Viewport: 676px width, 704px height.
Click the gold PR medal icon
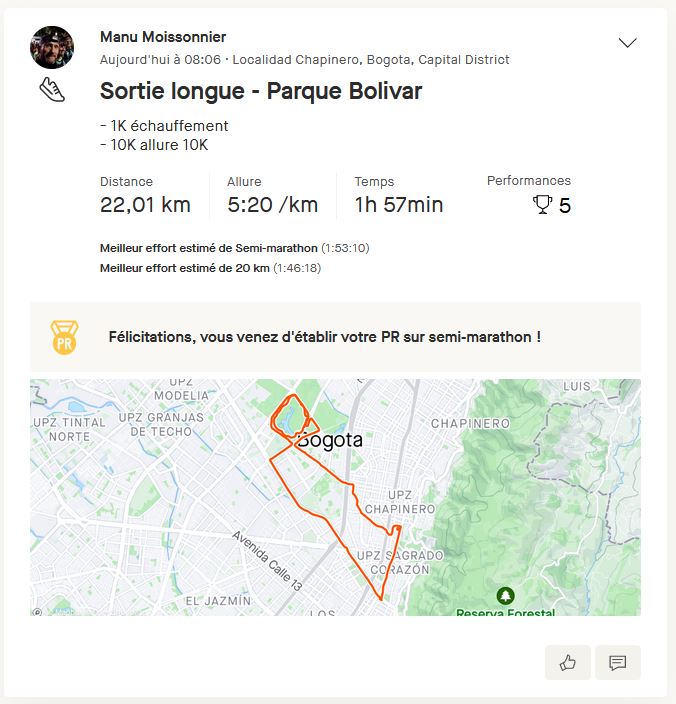coord(64,337)
